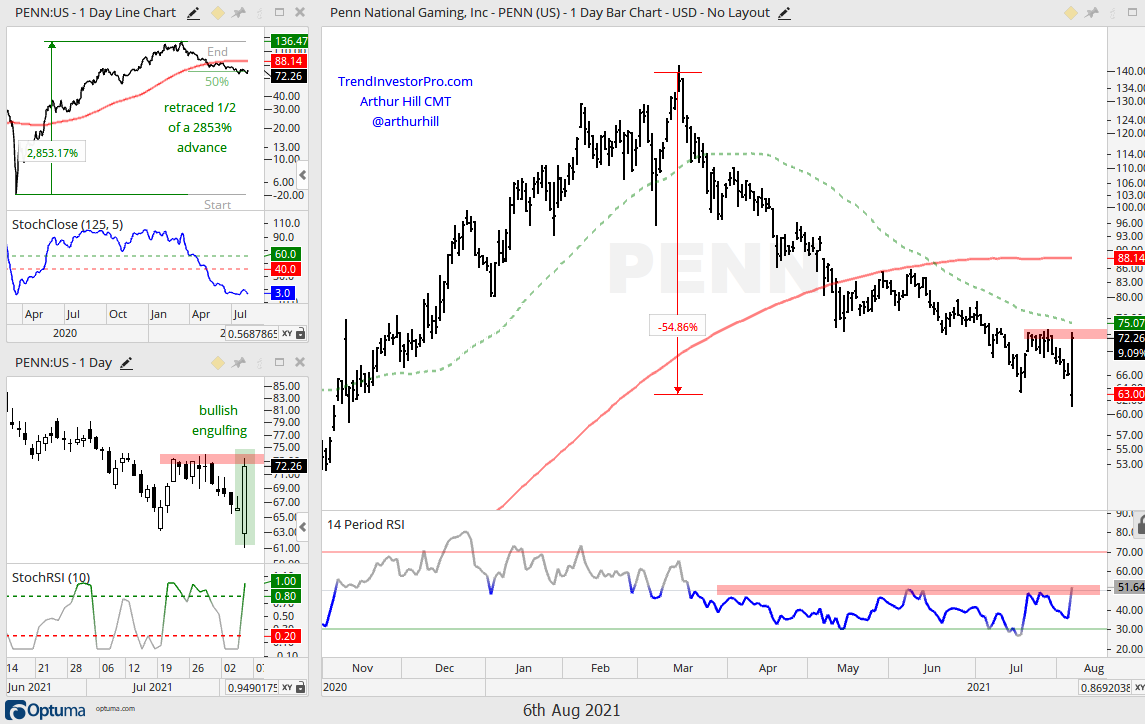Select the PENN:US - 1 Day Line Chart title
The image size is (1145, 724).
pos(96,13)
